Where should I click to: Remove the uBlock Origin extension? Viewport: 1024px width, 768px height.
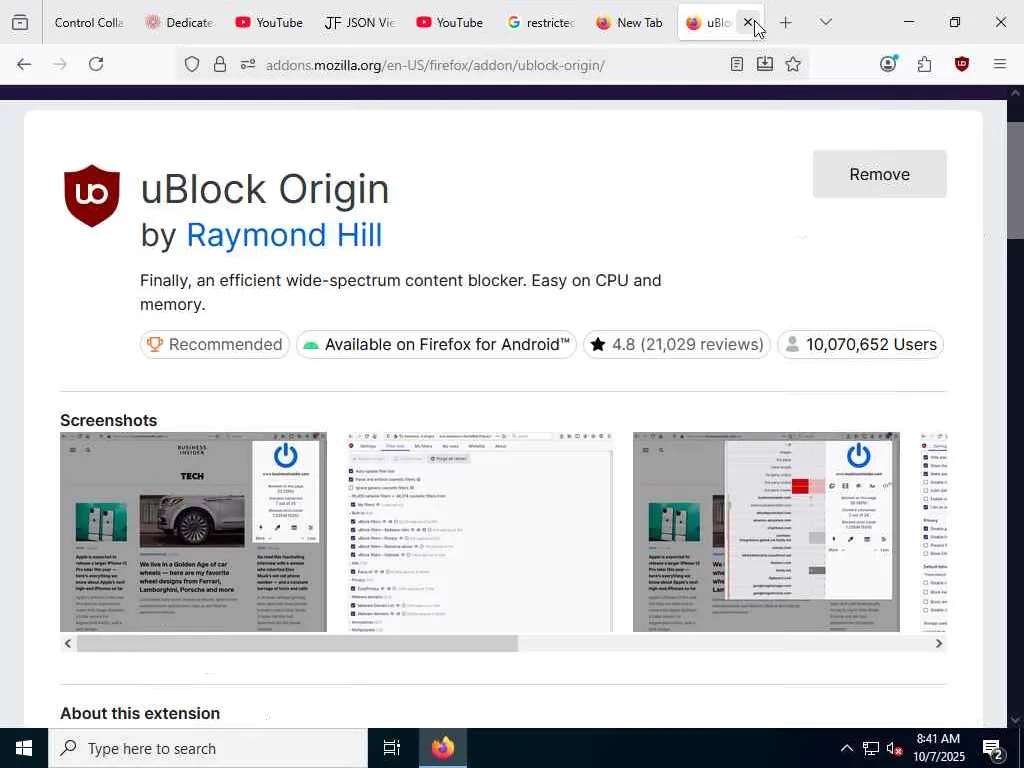click(x=879, y=174)
